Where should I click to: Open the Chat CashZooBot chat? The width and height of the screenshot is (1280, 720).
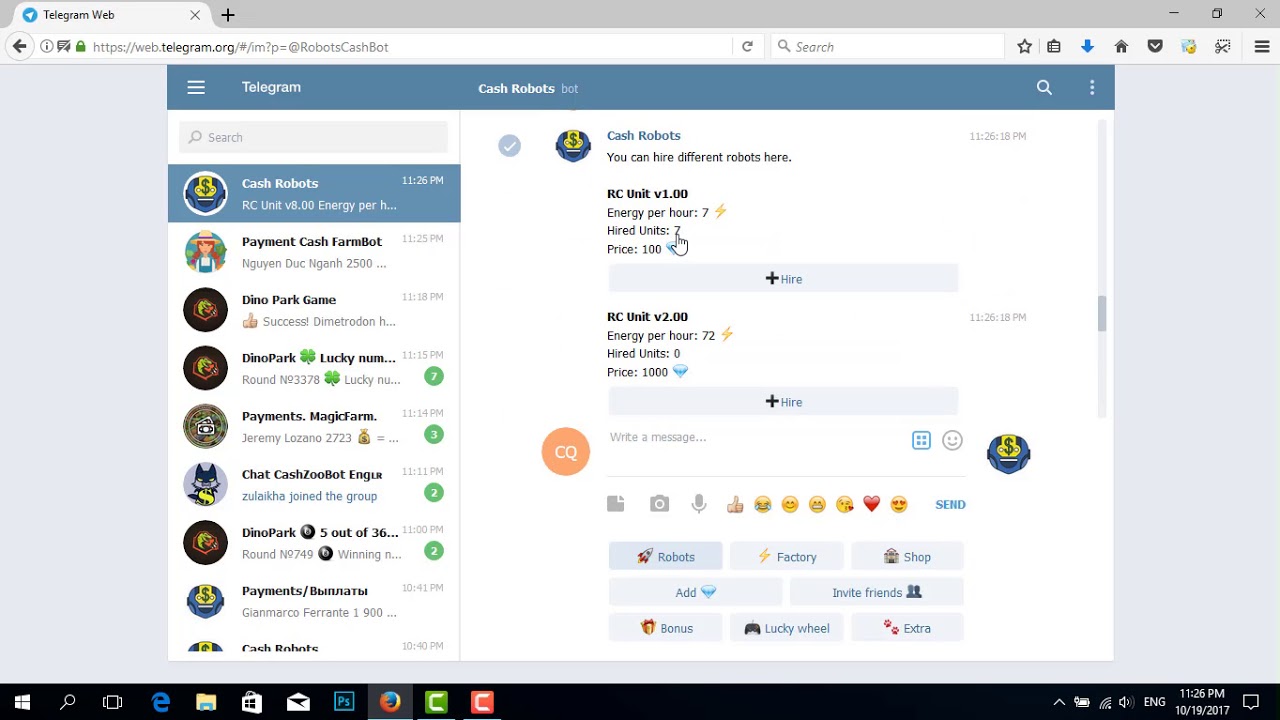pos(314,485)
